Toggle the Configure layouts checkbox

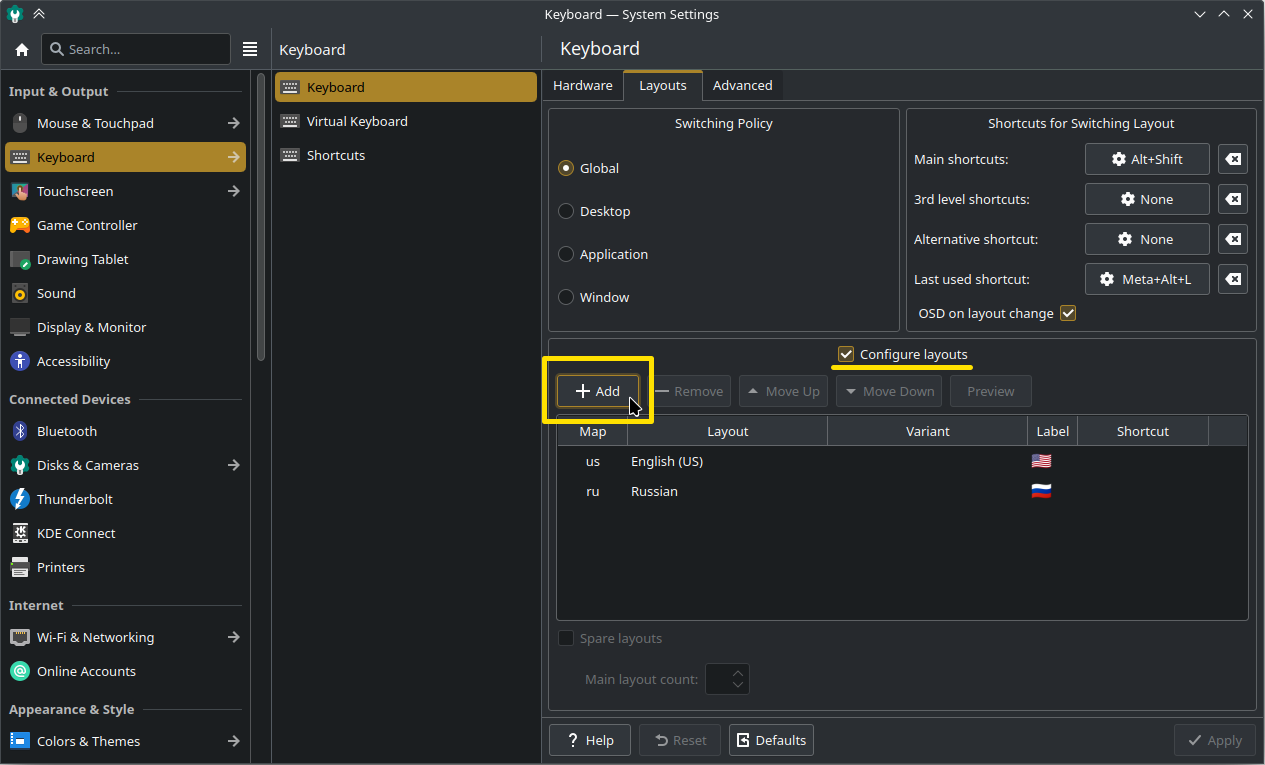[846, 354]
